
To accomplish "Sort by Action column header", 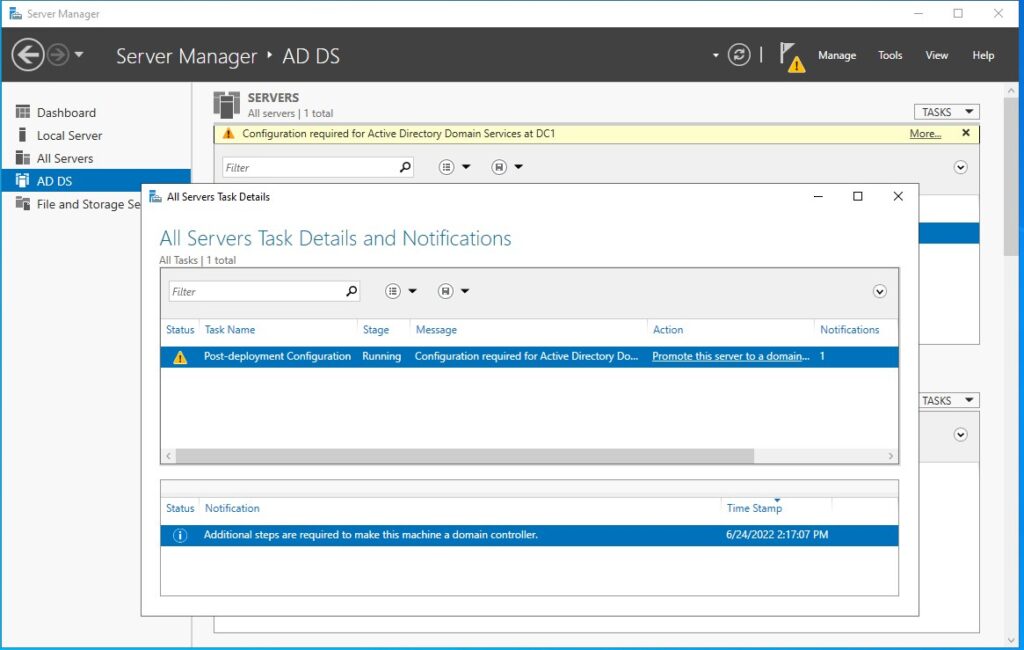I will 668,330.
